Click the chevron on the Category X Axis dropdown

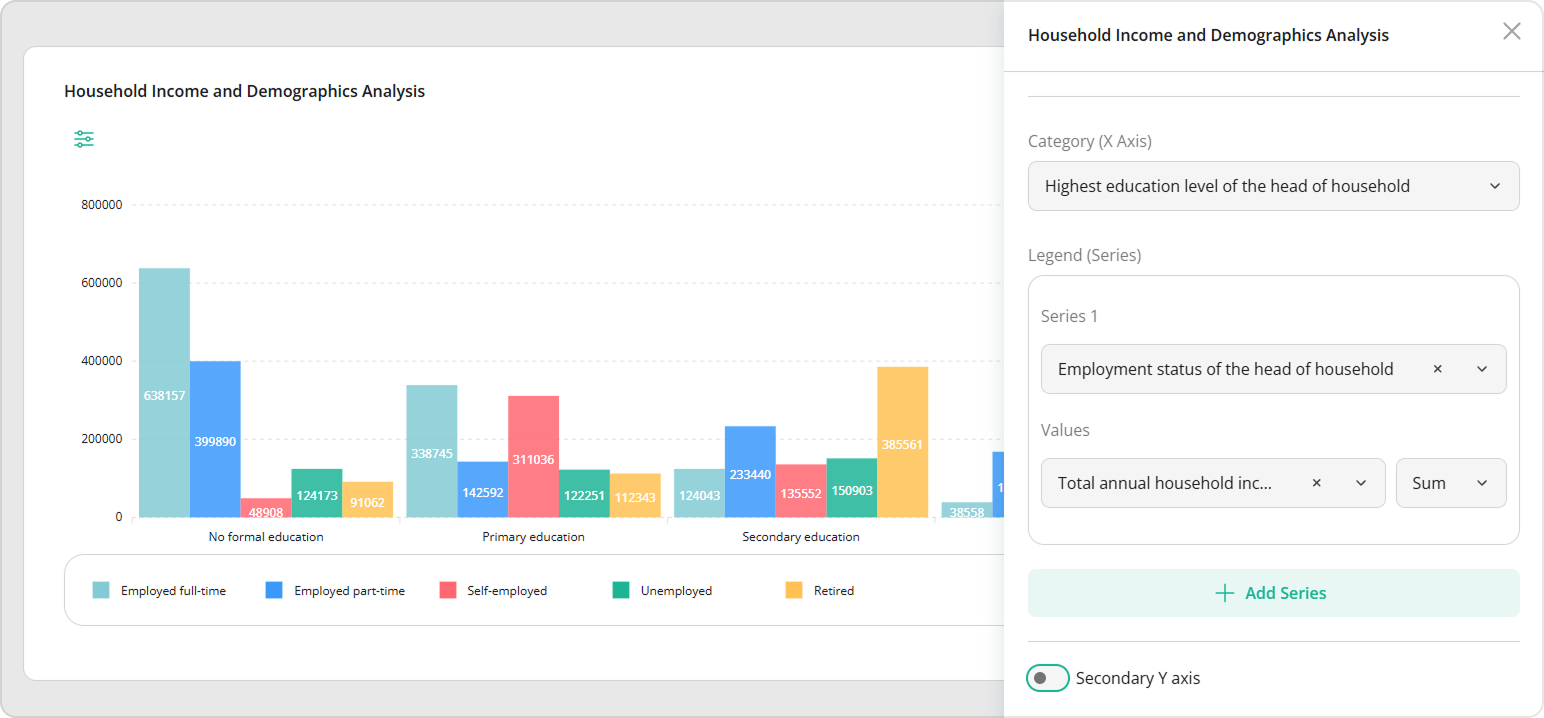coord(1495,186)
